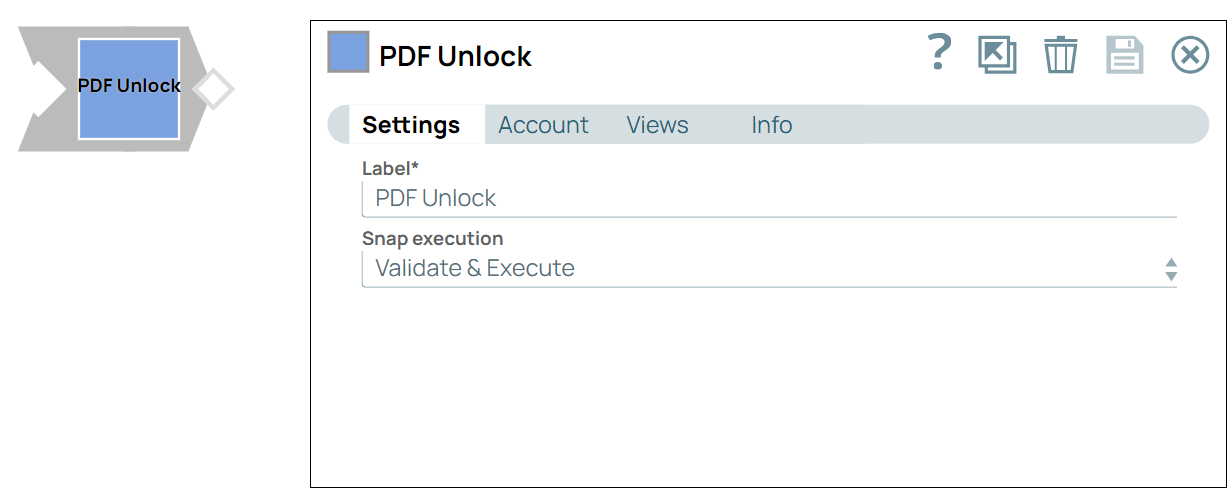Click the blue snap icon beside dialog title

pos(348,52)
